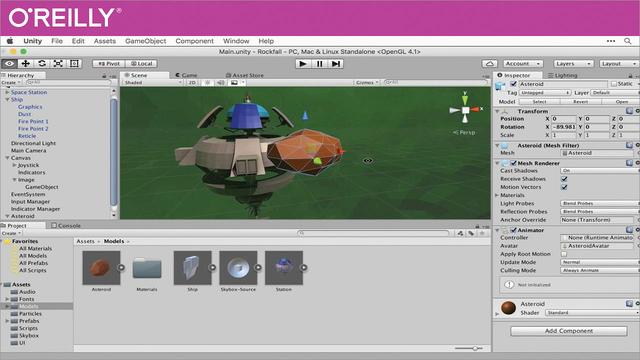The image size is (640, 360).
Task: Toggle Receive Shadows checkbox
Action: click(564, 179)
